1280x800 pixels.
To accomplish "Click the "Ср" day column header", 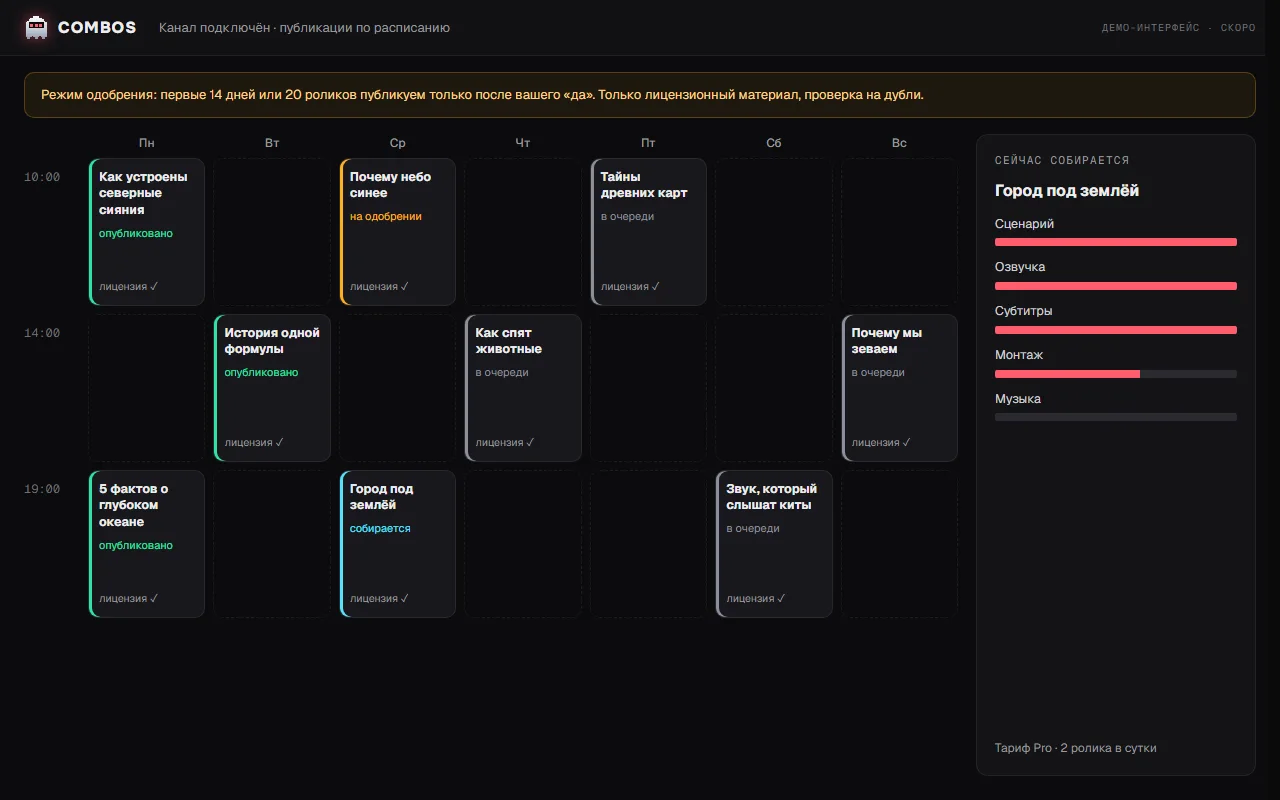I will (x=398, y=143).
